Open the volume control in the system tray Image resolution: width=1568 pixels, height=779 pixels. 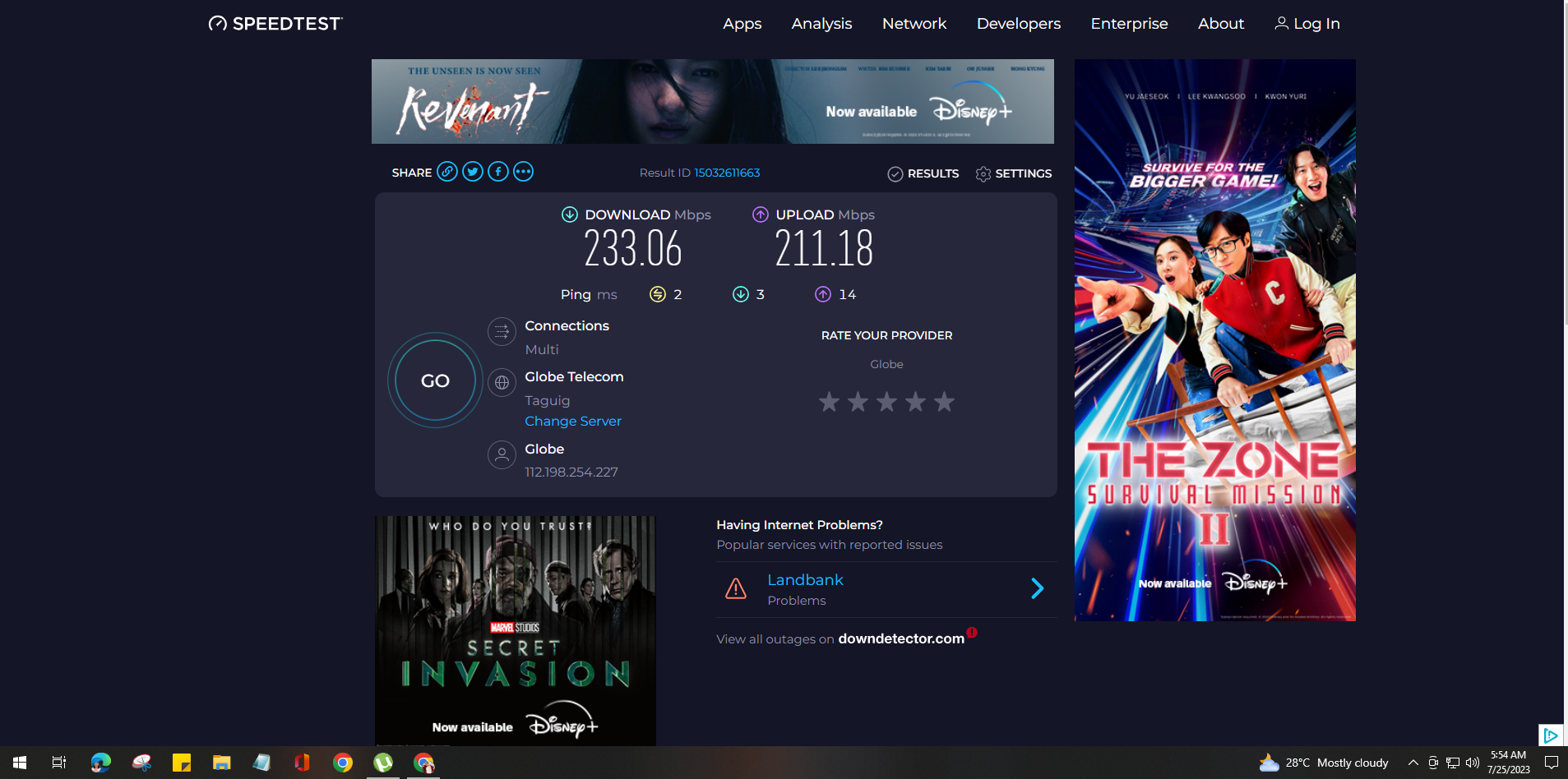tap(1473, 763)
